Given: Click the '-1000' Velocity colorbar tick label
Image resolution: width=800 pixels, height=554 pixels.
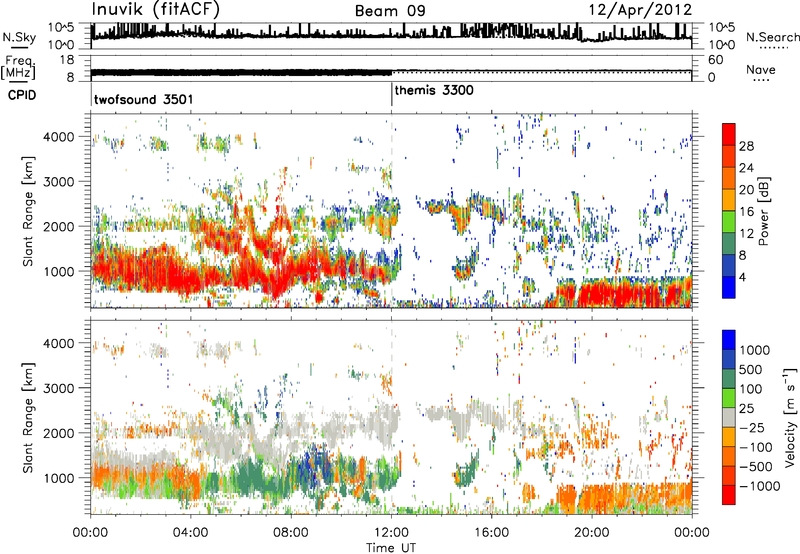Looking at the screenshot, I should [x=760, y=486].
